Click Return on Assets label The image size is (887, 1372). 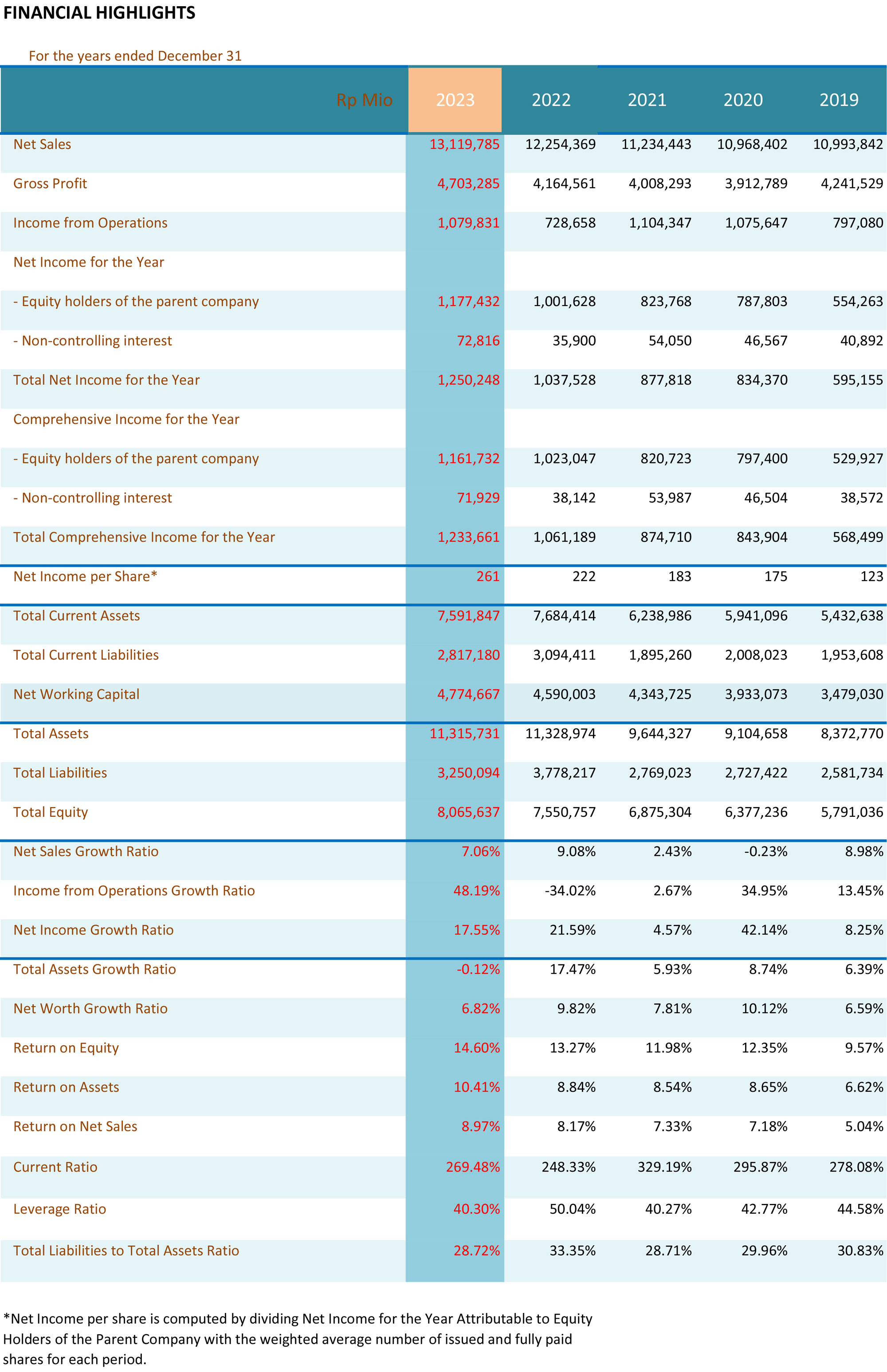tap(66, 1087)
